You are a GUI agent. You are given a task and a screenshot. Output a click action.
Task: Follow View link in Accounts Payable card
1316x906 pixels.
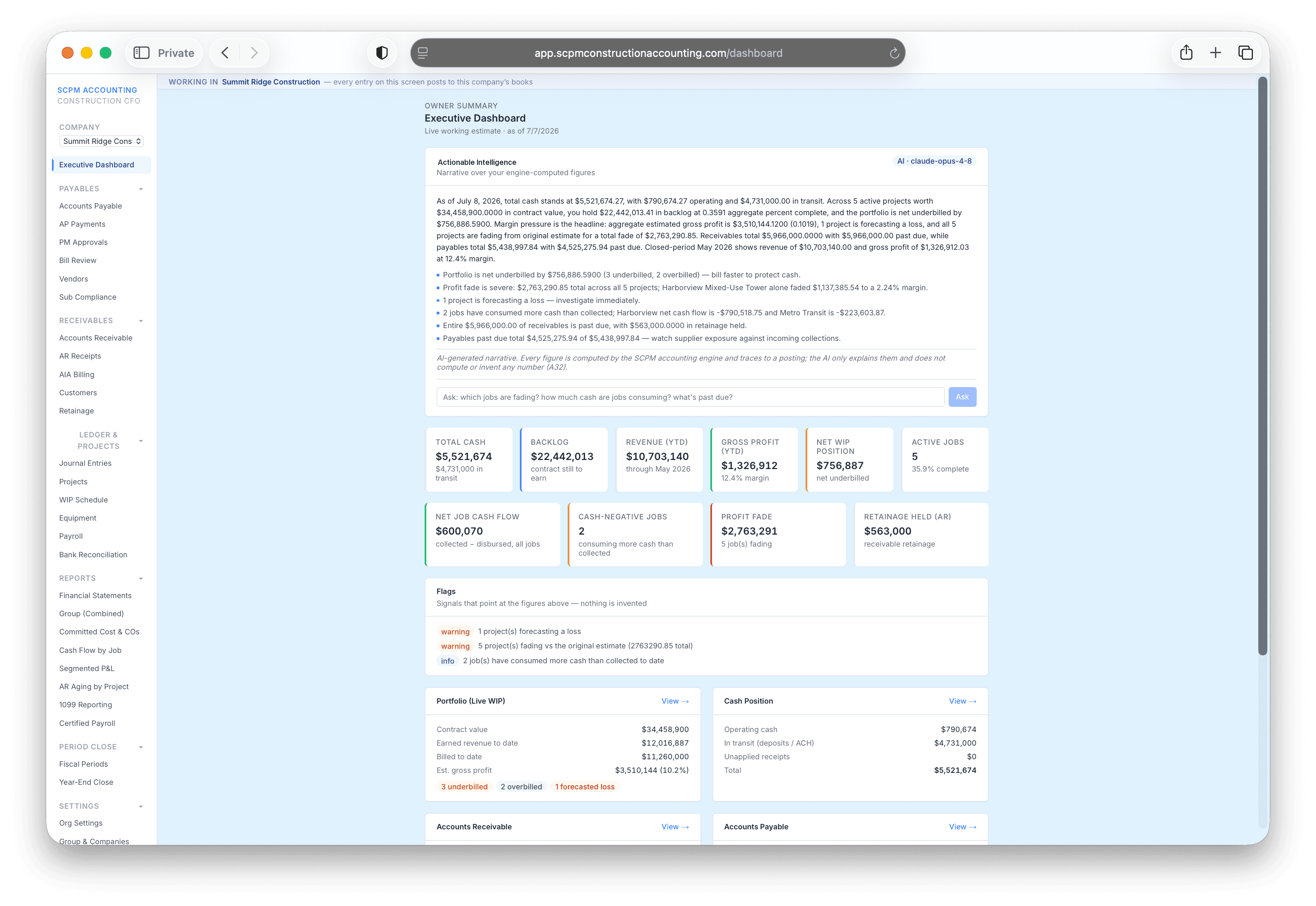pos(962,826)
